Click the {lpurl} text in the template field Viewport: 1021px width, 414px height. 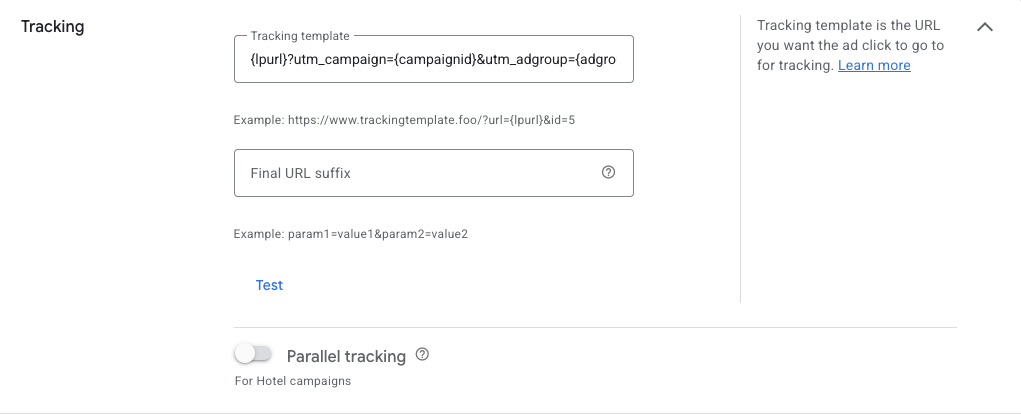pos(267,60)
